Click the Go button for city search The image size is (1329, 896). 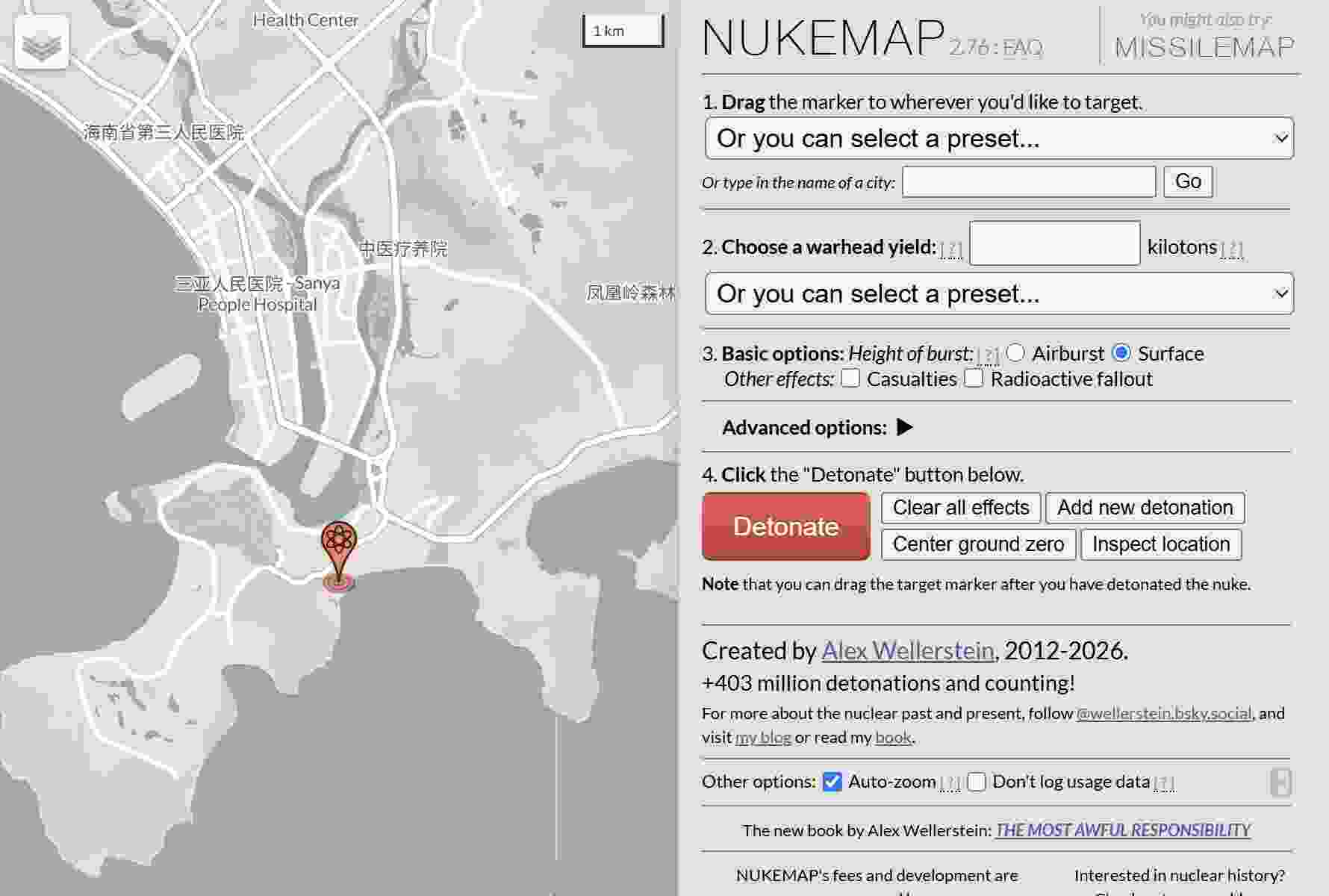(1188, 181)
